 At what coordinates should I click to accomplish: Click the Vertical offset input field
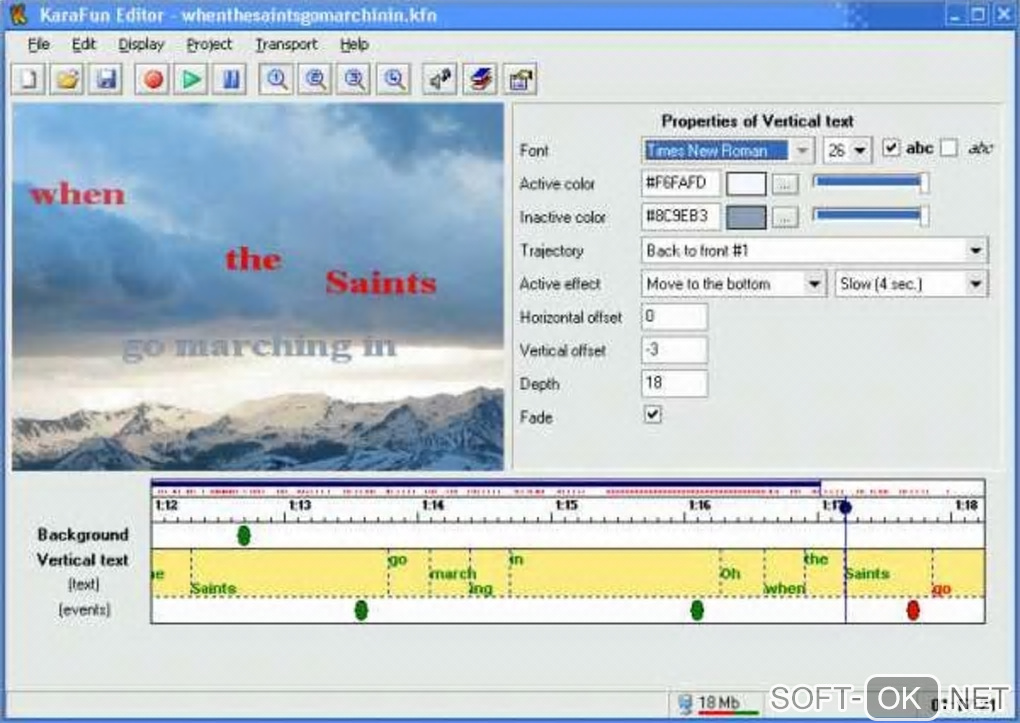click(674, 350)
